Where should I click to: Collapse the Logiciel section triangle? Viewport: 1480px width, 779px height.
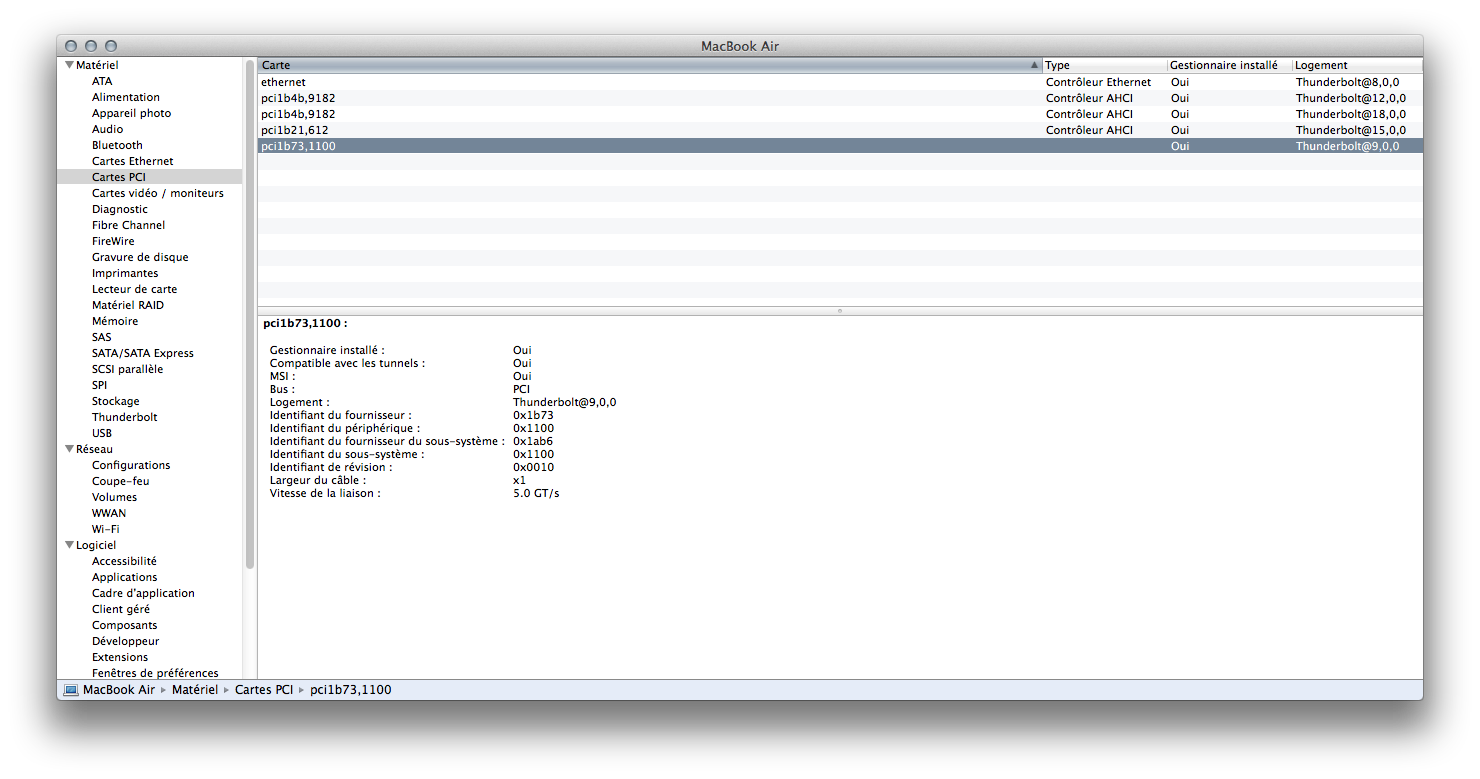tap(69, 545)
